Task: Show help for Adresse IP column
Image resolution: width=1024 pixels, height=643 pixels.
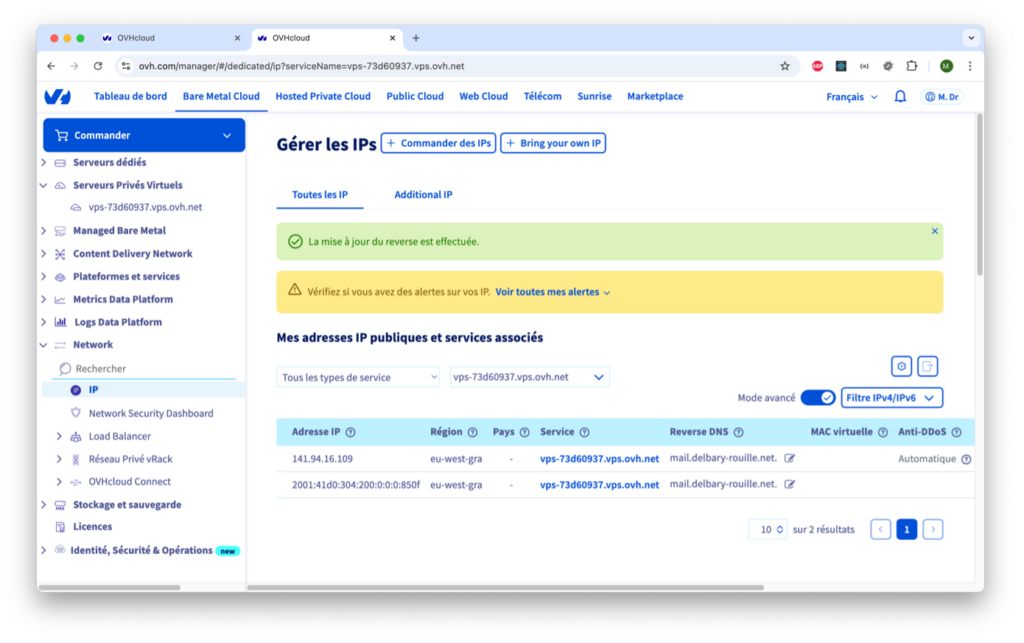Action: tap(351, 432)
